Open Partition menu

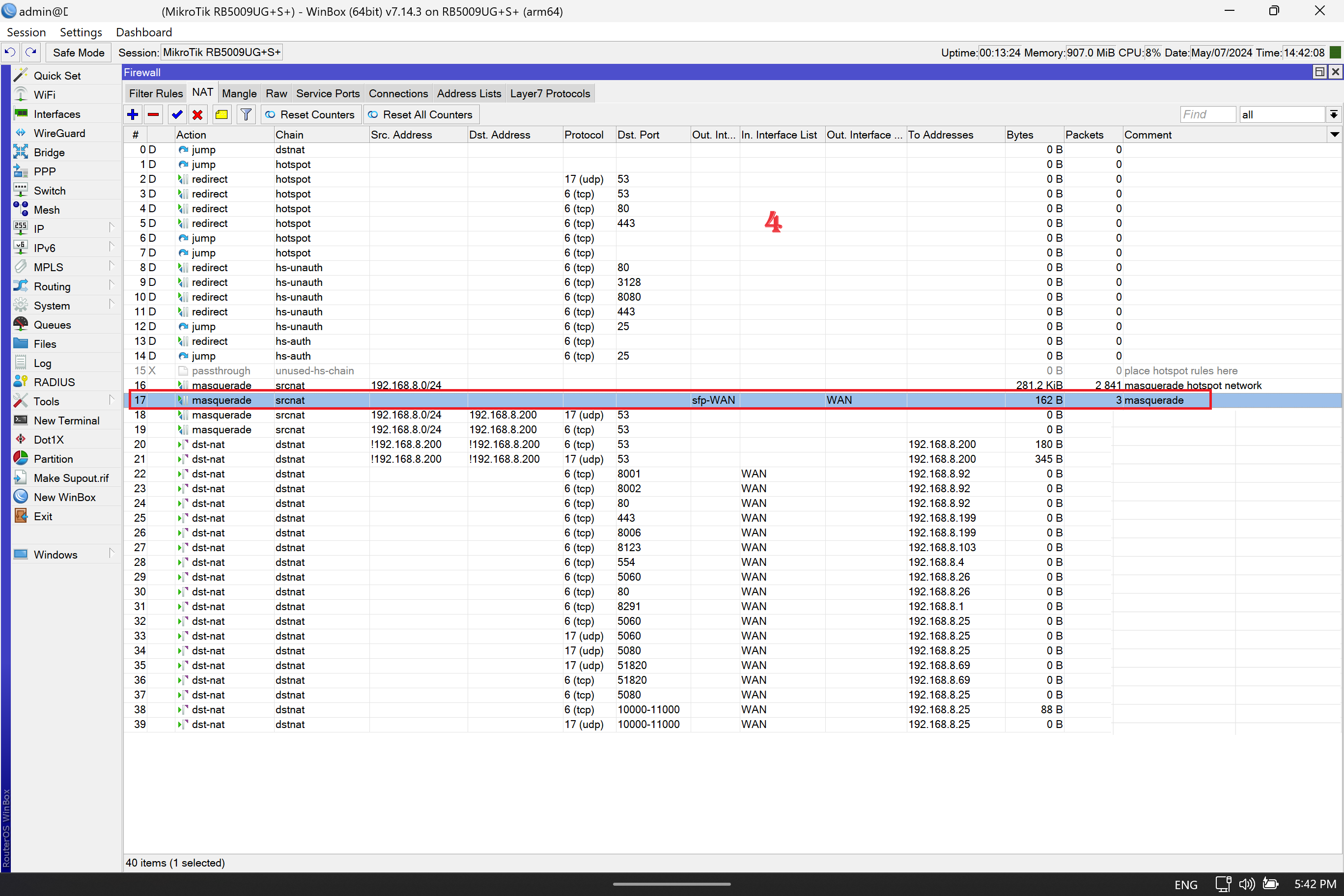point(53,459)
